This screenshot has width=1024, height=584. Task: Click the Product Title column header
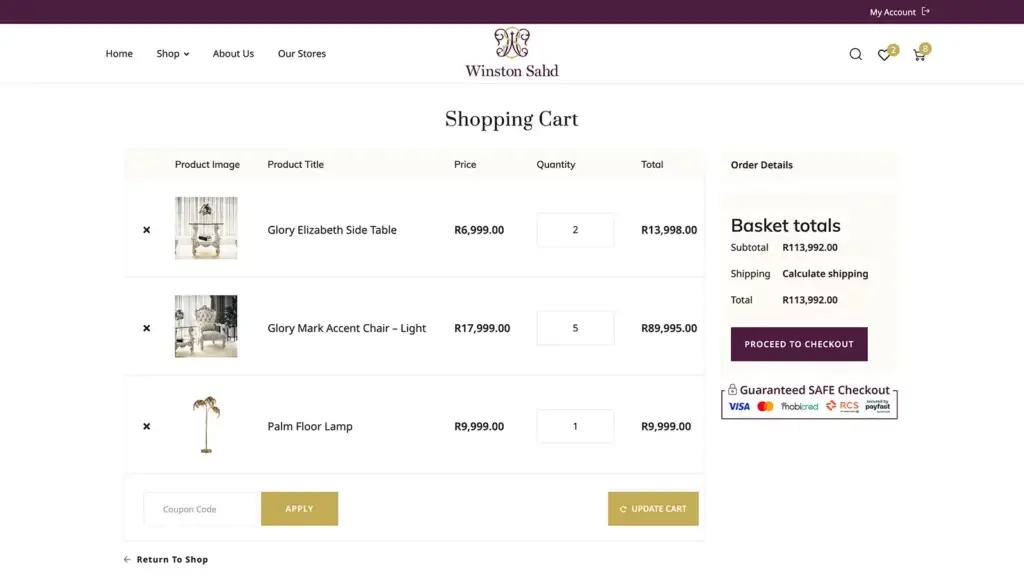[295, 165]
